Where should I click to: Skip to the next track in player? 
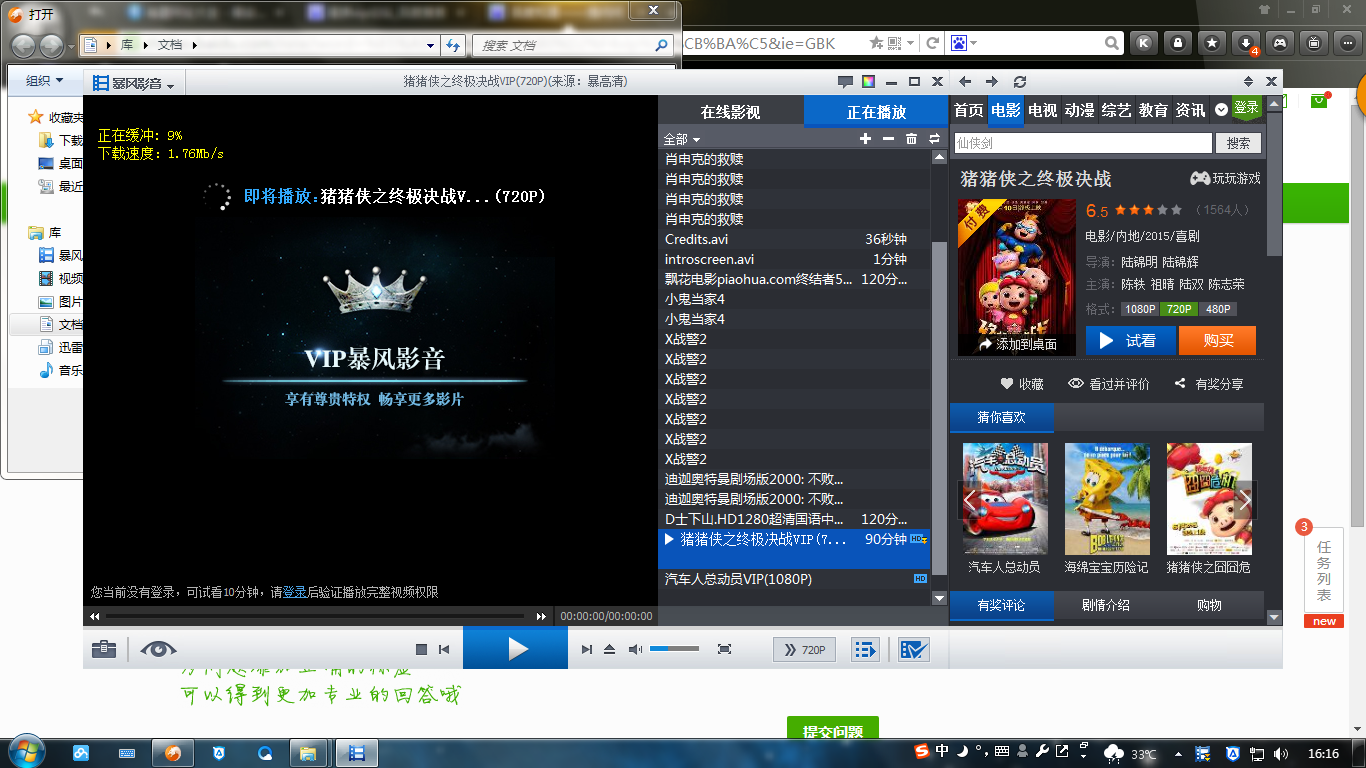tap(587, 650)
